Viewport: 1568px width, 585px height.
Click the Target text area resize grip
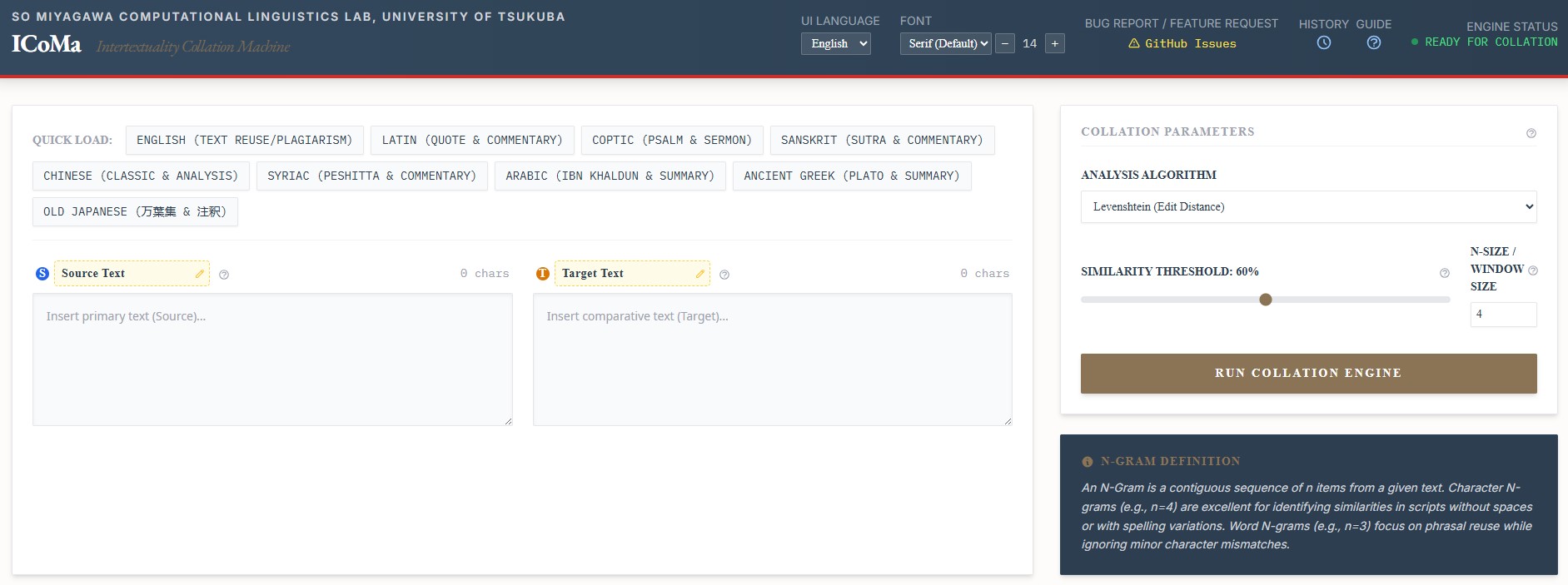tap(1008, 421)
